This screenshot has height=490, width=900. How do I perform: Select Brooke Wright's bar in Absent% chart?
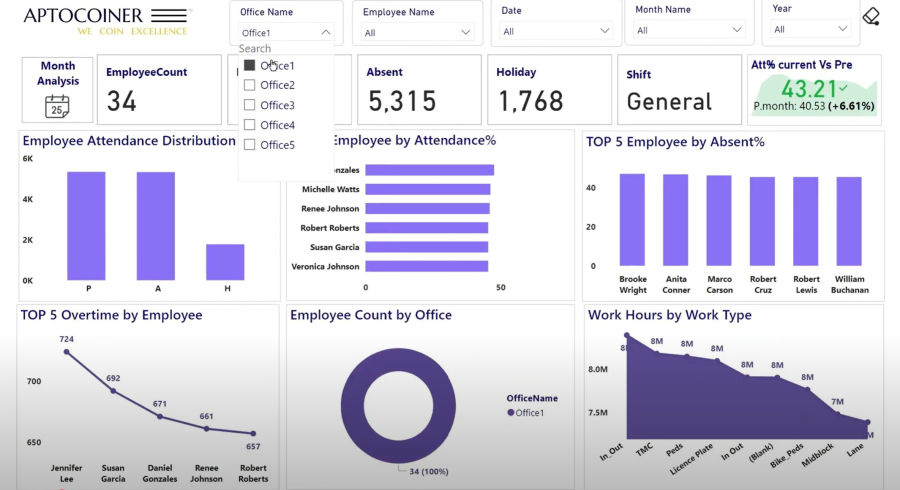[632, 220]
